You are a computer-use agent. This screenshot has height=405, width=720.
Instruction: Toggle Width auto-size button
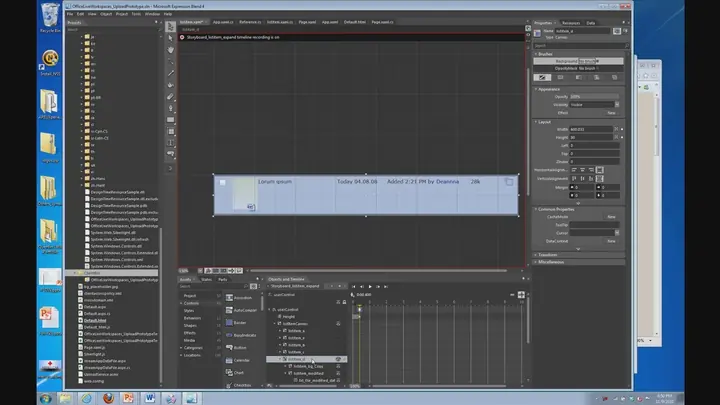tap(616, 129)
